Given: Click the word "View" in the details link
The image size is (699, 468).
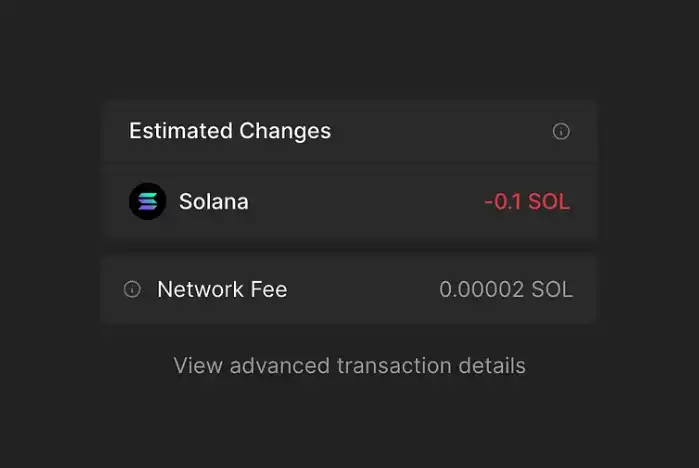Looking at the screenshot, I should [198, 365].
